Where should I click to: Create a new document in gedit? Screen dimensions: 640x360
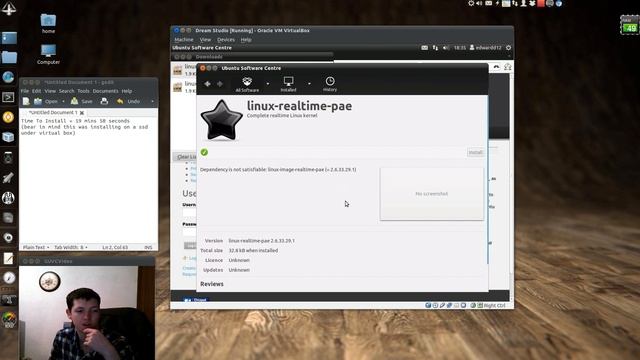(x=26, y=101)
